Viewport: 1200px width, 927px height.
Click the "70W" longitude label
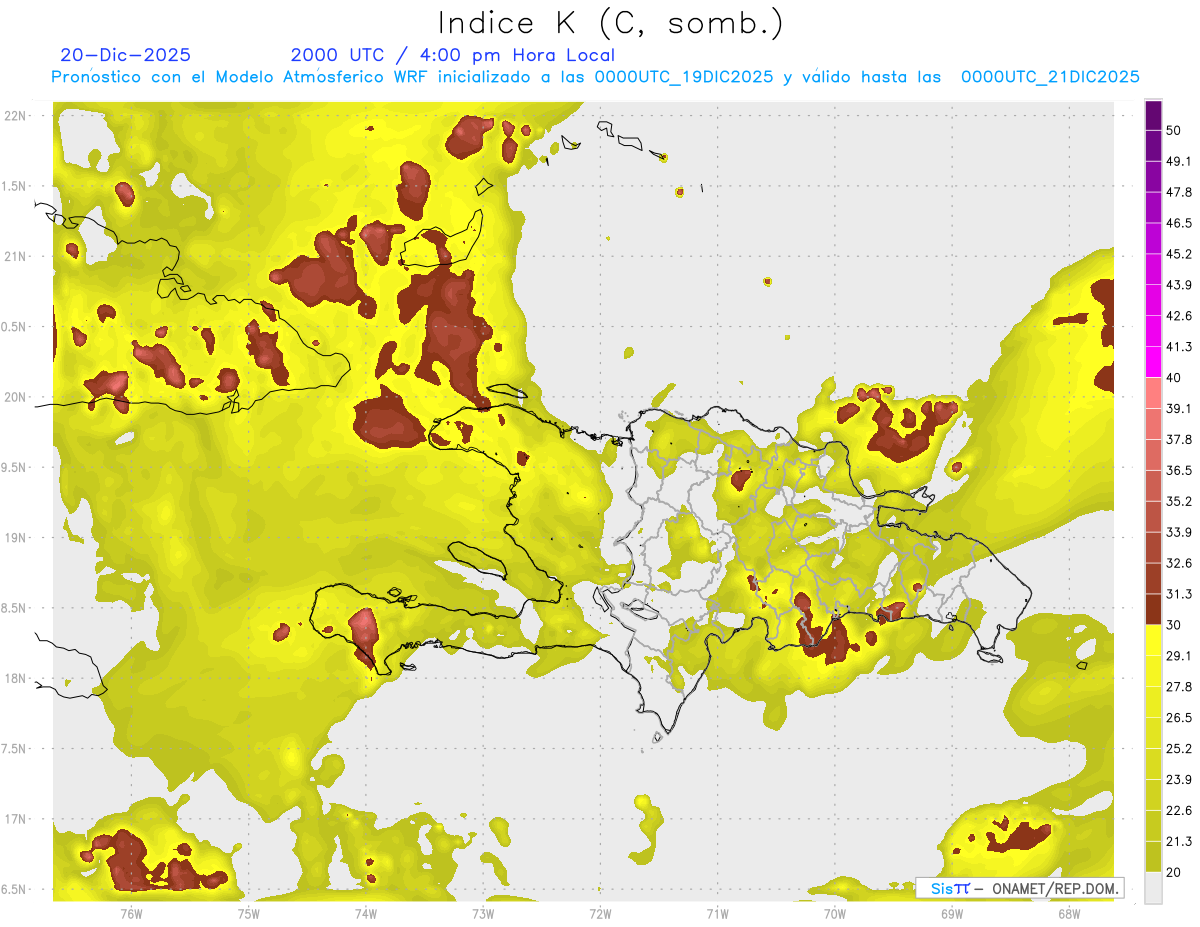pos(834,913)
